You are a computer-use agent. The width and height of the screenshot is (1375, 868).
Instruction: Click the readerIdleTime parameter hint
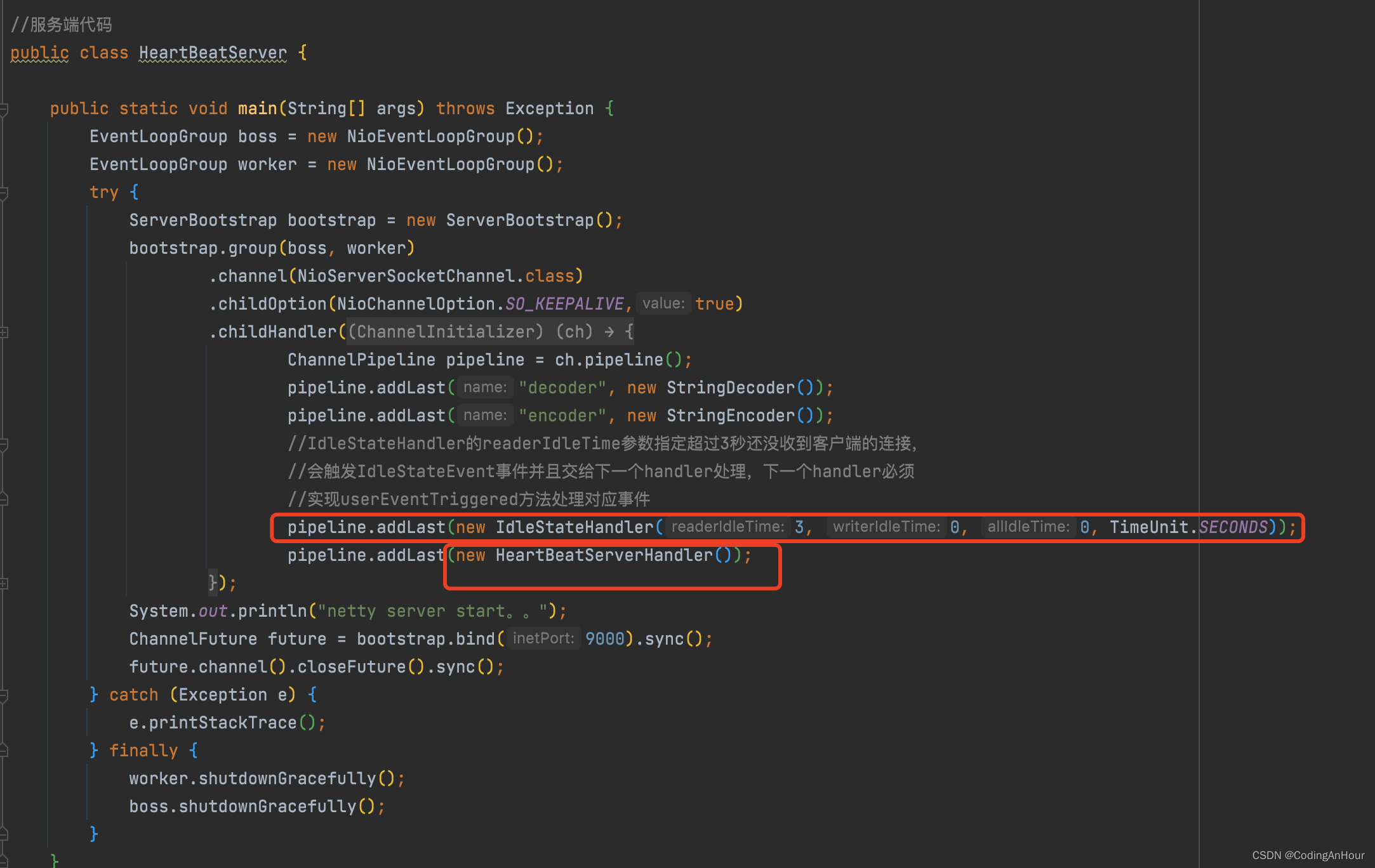[x=727, y=527]
